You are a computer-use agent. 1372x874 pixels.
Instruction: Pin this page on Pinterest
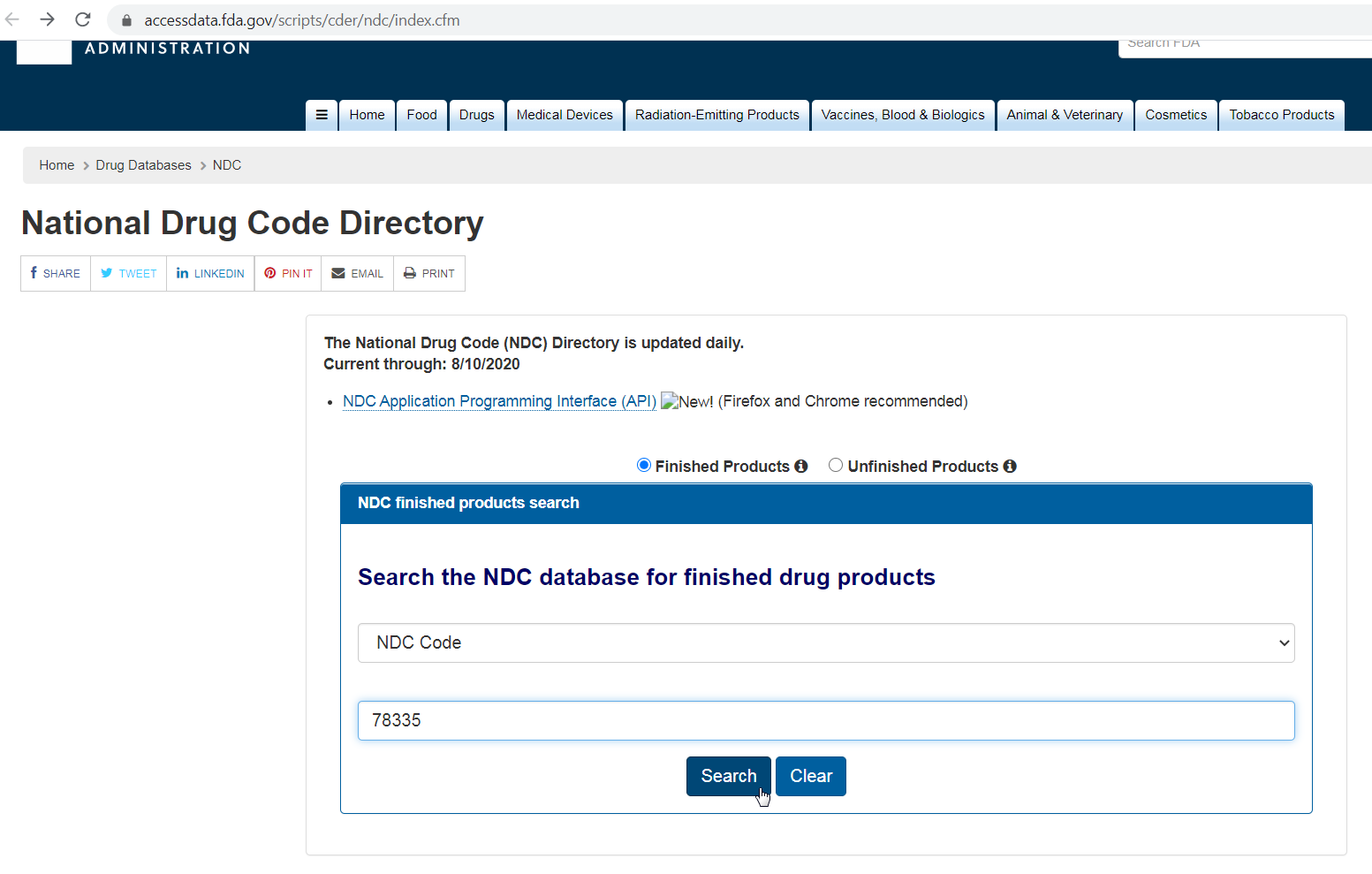click(x=288, y=273)
